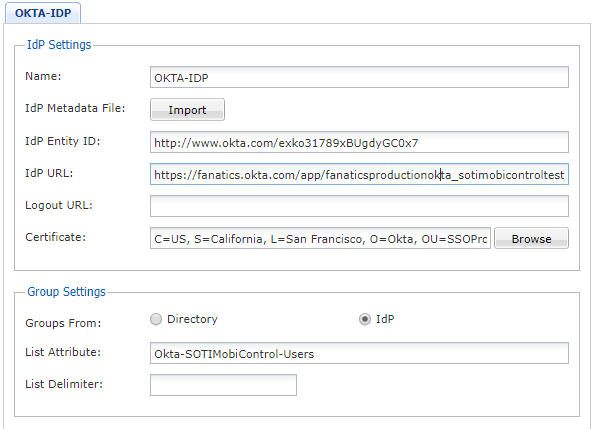Click the Certificate subject text field
Image resolution: width=597 pixels, height=429 pixels.
pos(320,238)
